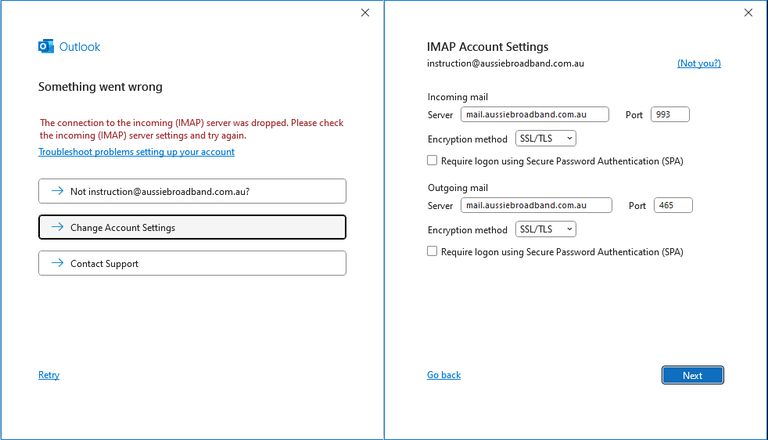Edit the outgoing mail server field

(536, 205)
